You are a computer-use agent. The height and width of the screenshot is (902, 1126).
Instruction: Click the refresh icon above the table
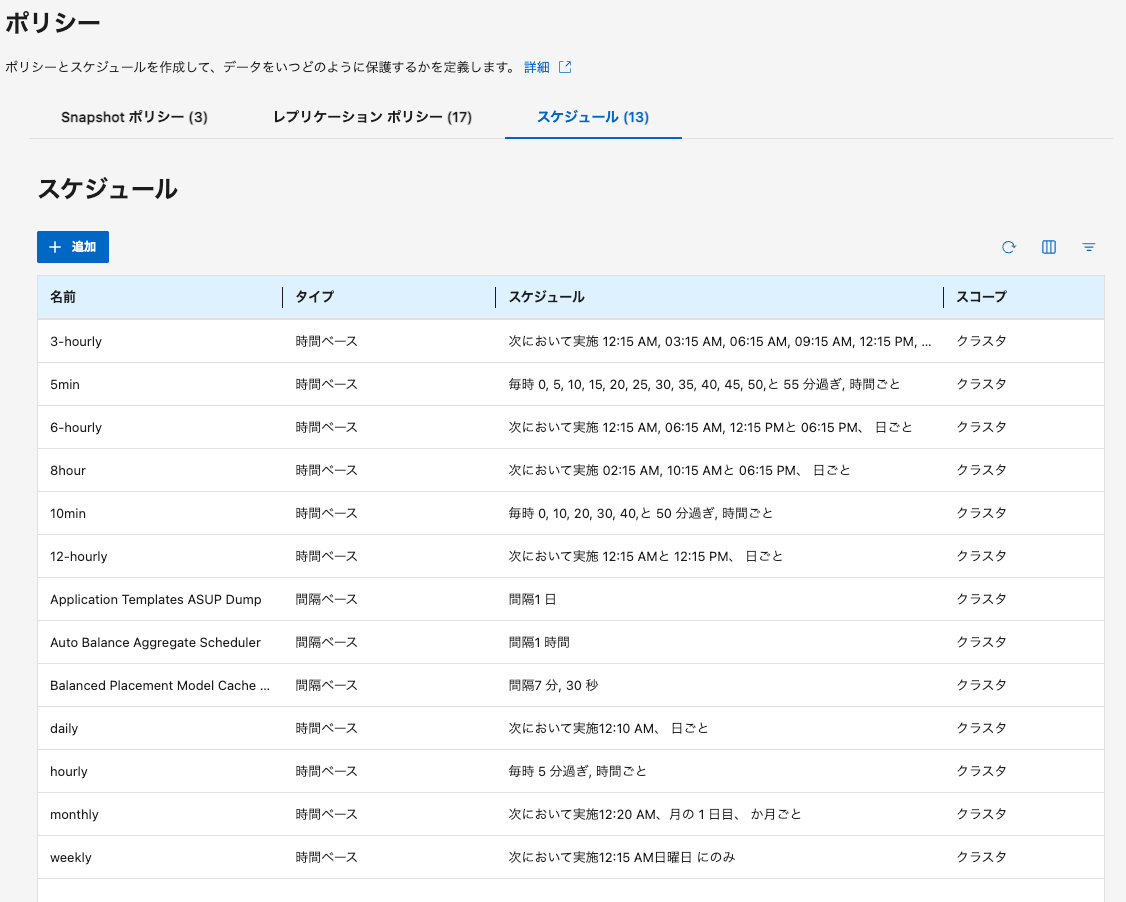coord(1009,247)
